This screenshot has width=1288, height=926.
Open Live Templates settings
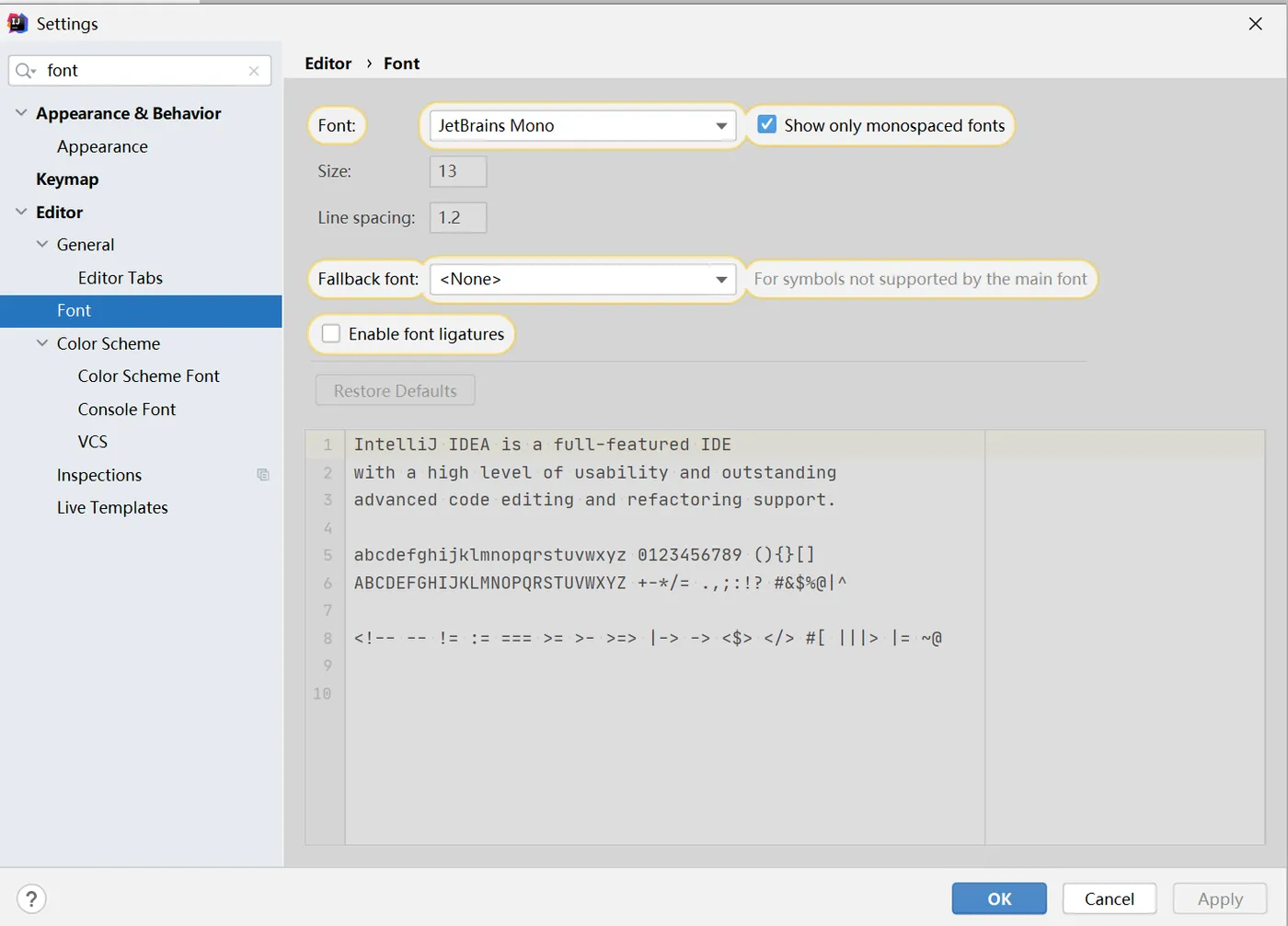[112, 508]
